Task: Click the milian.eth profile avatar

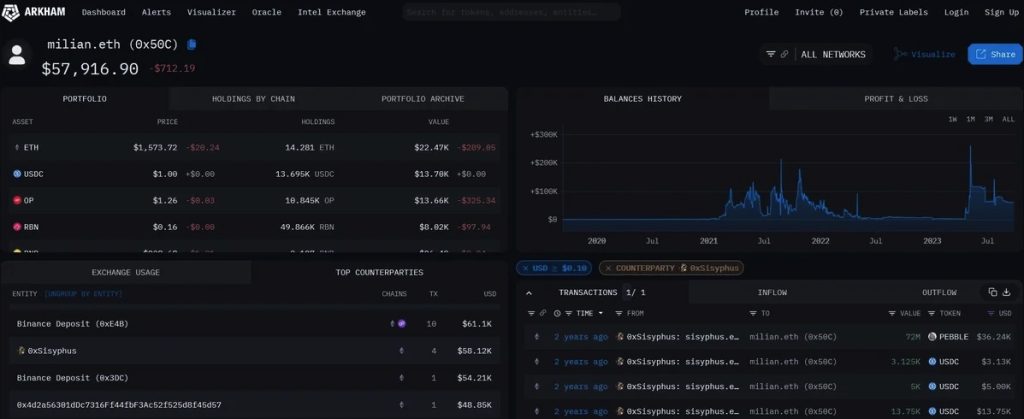Action: [x=17, y=55]
